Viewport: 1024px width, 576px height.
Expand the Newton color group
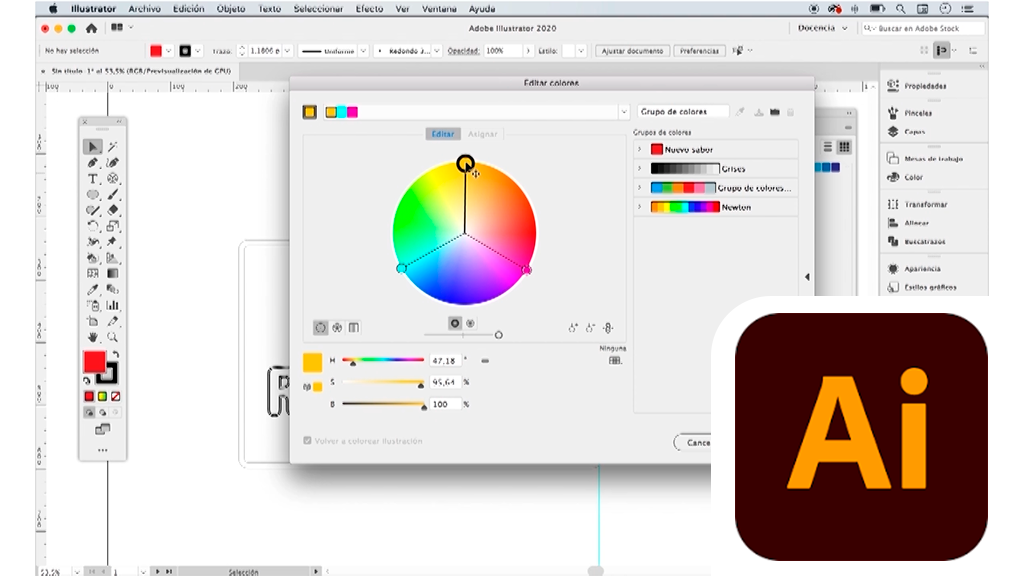[x=640, y=207]
